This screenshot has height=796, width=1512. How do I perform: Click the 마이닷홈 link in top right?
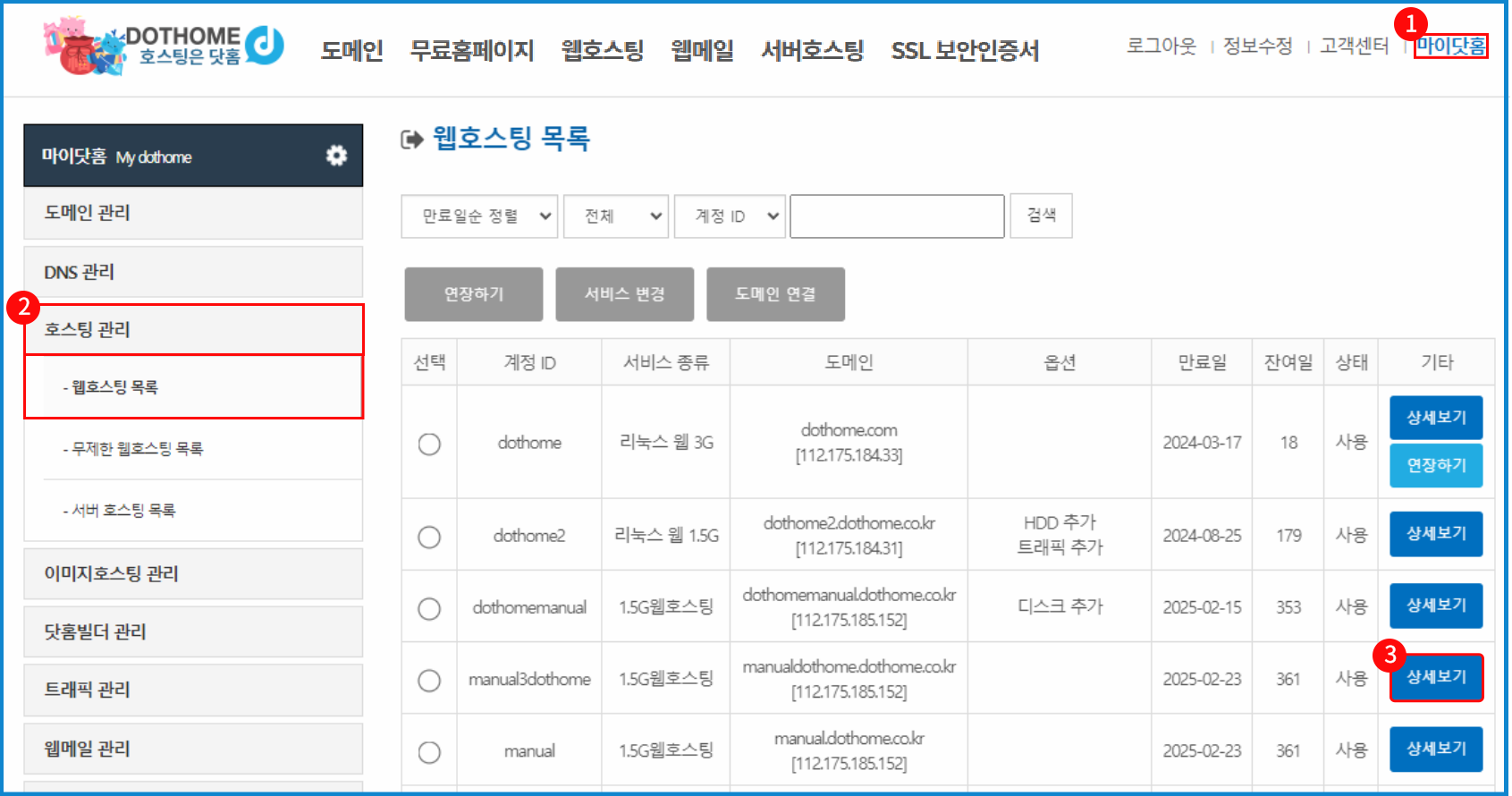click(x=1450, y=46)
